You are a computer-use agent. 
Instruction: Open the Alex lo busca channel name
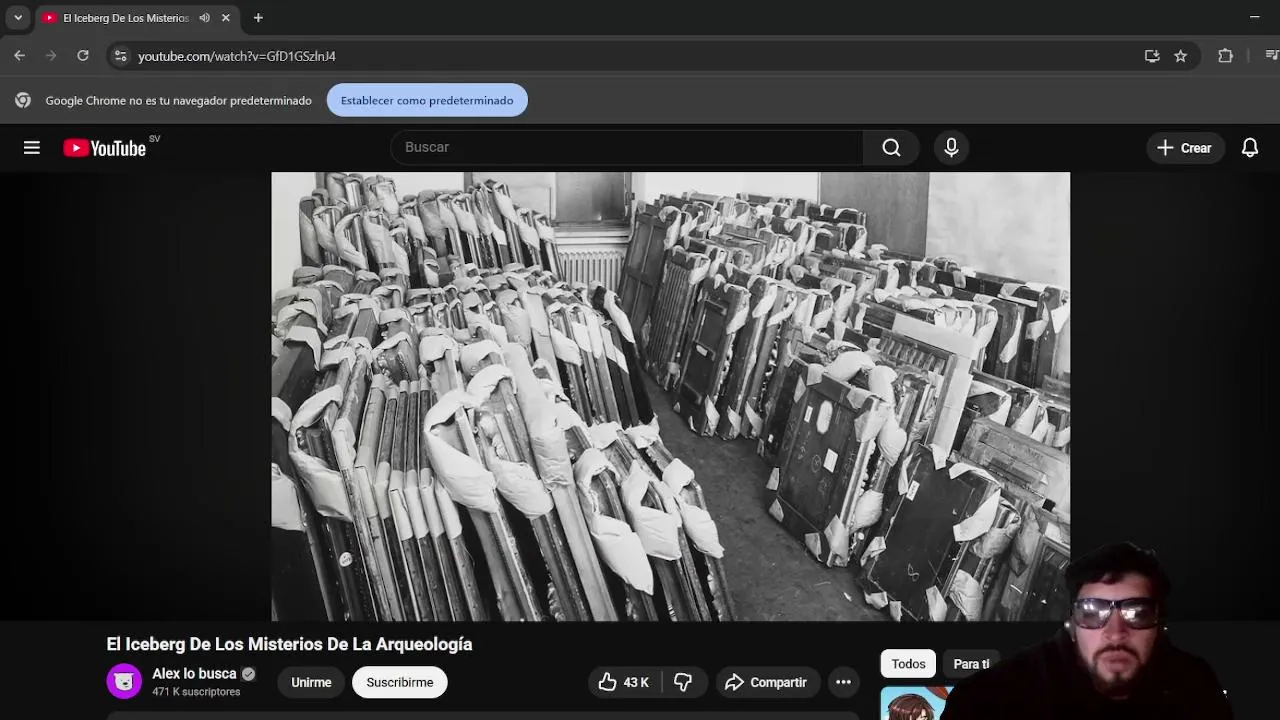click(x=194, y=674)
